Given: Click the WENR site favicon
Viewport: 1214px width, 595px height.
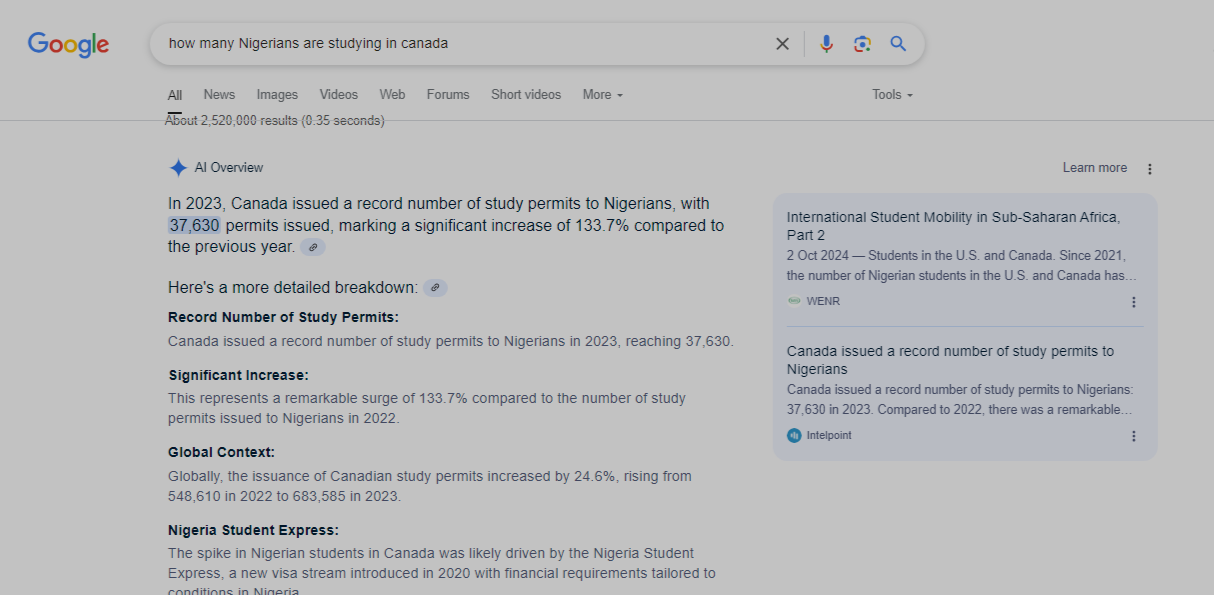Looking at the screenshot, I should click(x=795, y=301).
